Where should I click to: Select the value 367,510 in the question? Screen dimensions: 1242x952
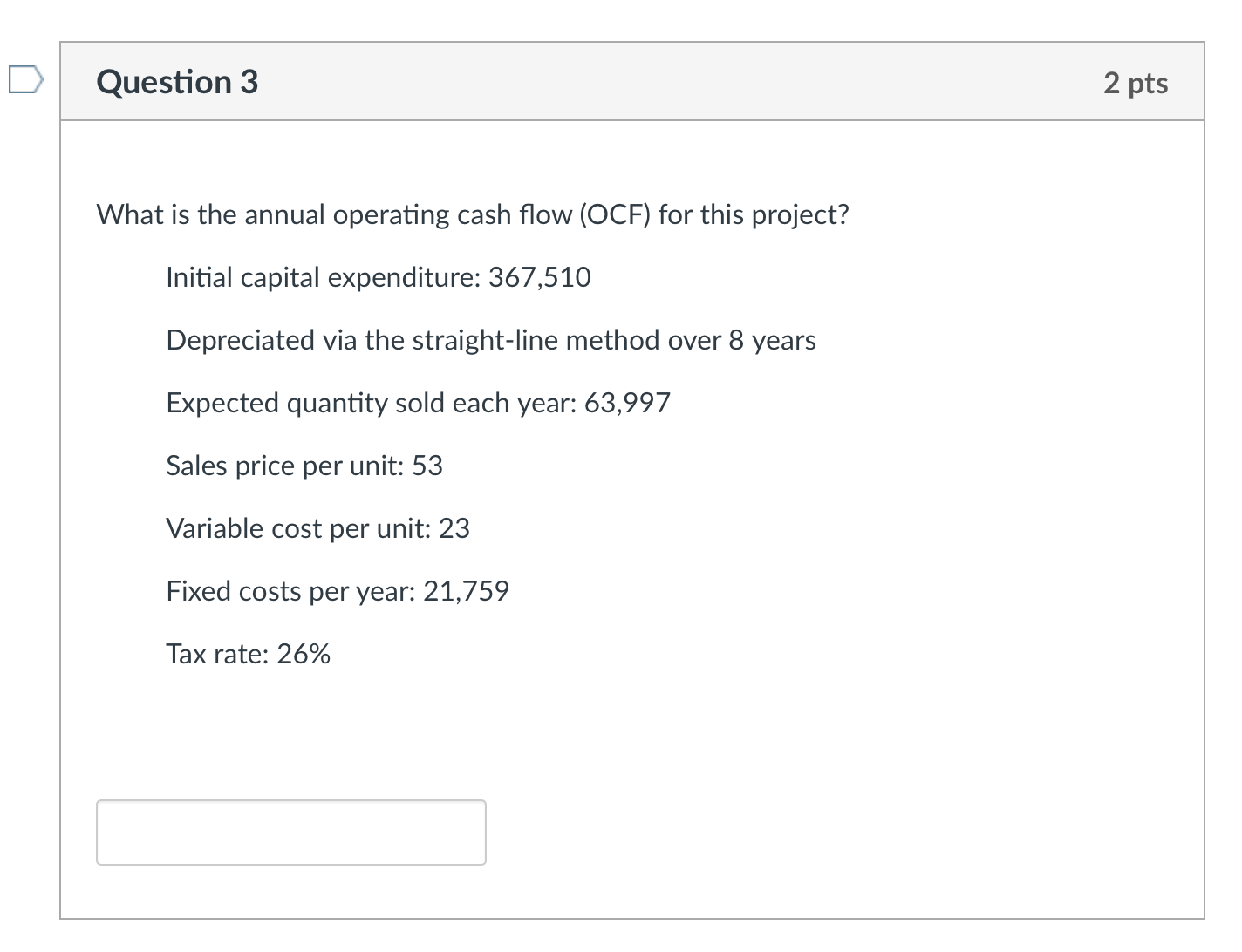pos(542,277)
